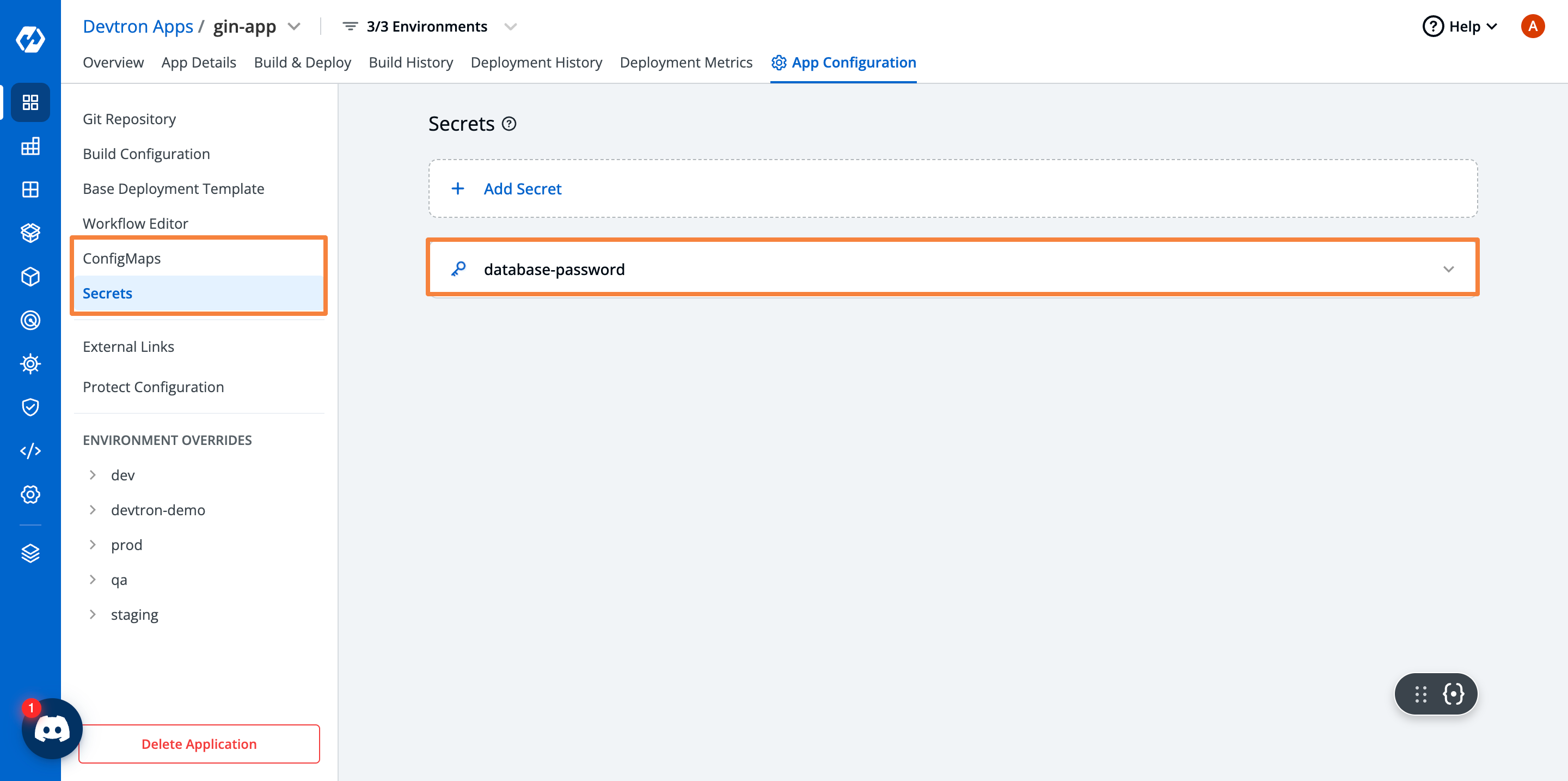This screenshot has height=781, width=1568.
Task: Open the Chart Store stacked-cube icon in the sidebar
Action: tap(30, 233)
